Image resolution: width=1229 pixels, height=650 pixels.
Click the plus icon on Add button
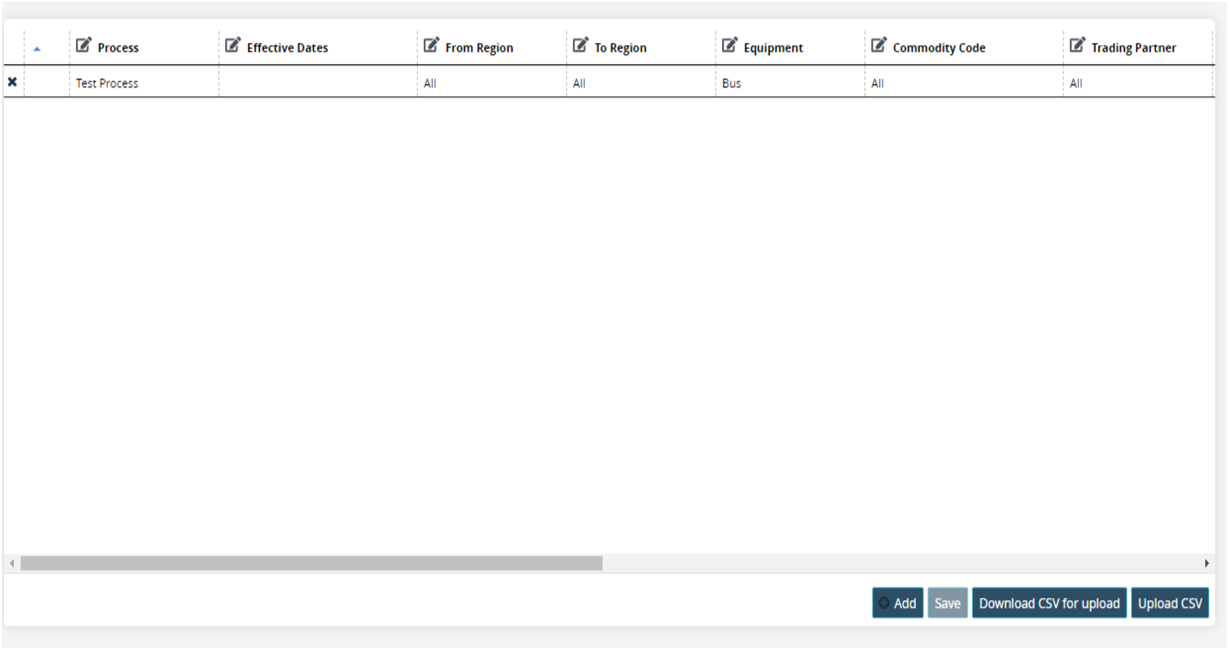884,603
